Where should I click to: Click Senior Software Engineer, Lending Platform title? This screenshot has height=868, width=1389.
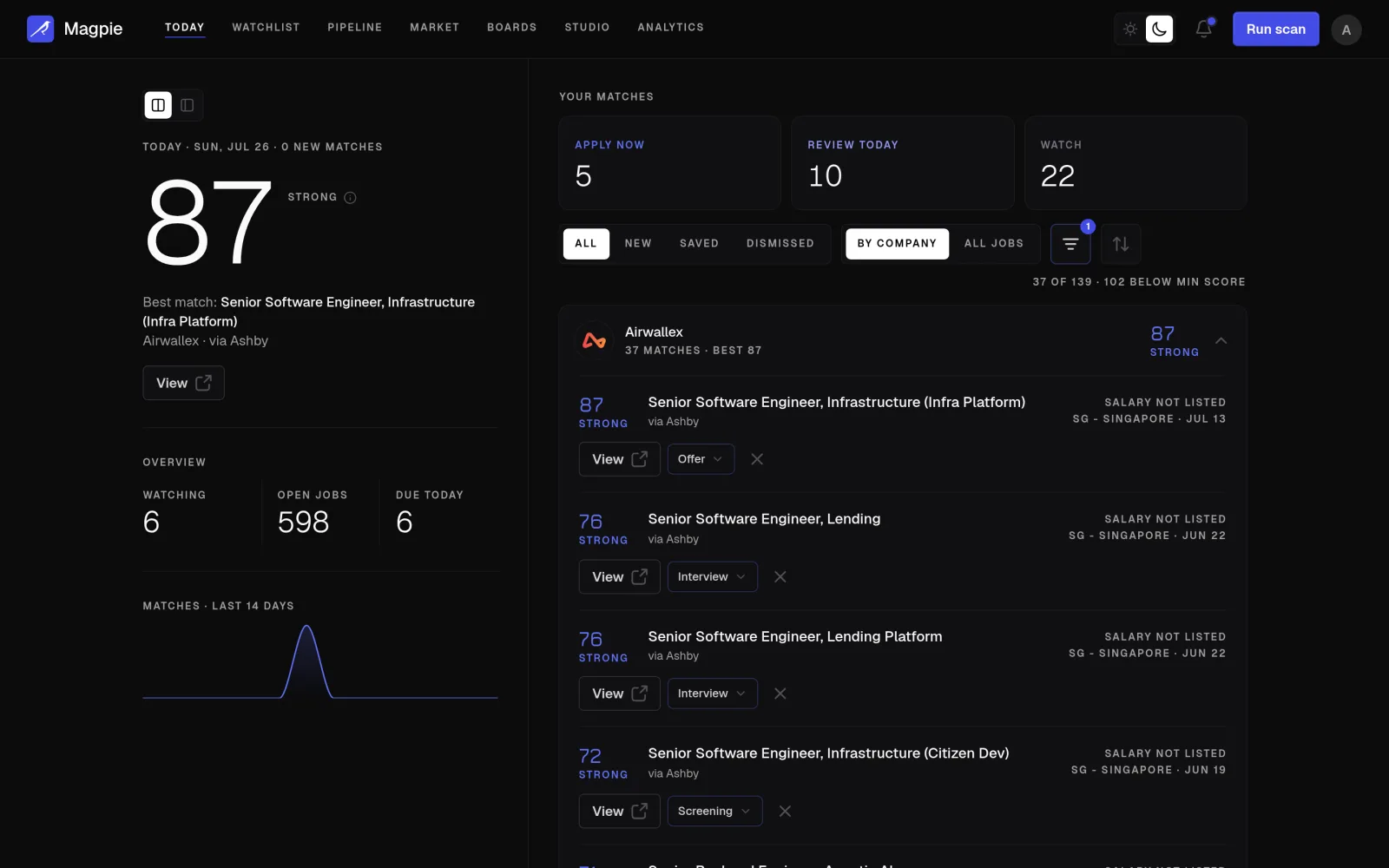point(795,636)
